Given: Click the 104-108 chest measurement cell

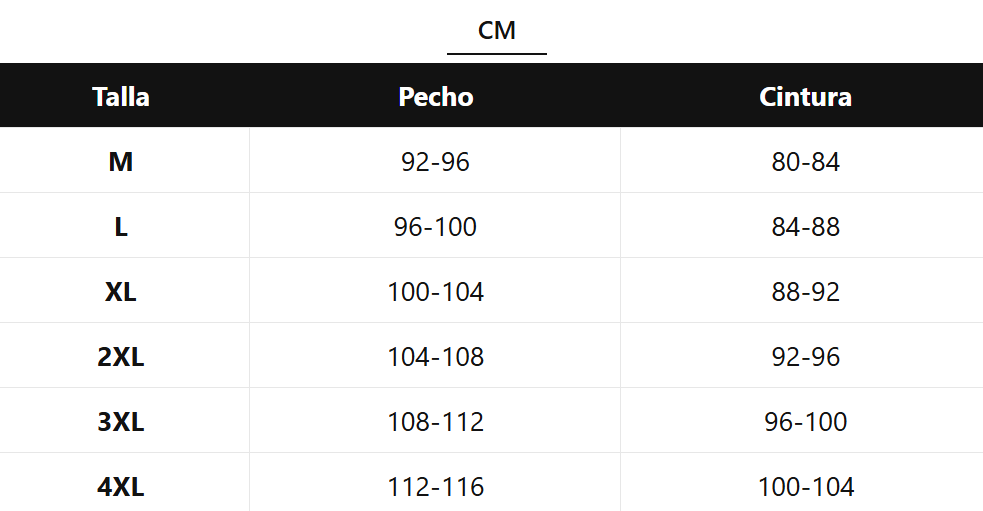Looking at the screenshot, I should click(436, 357).
